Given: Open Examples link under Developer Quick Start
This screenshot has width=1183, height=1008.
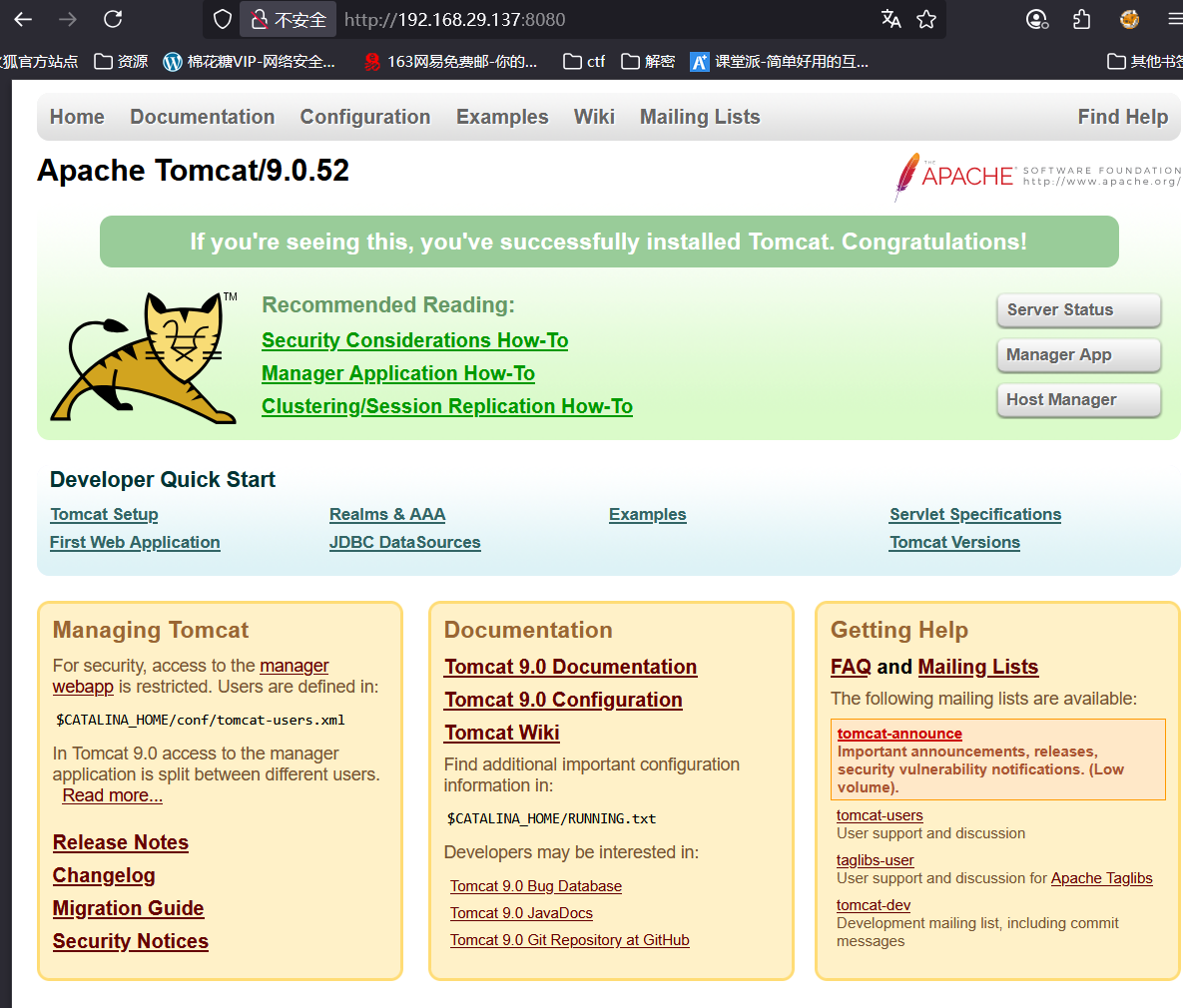Looking at the screenshot, I should coord(647,515).
